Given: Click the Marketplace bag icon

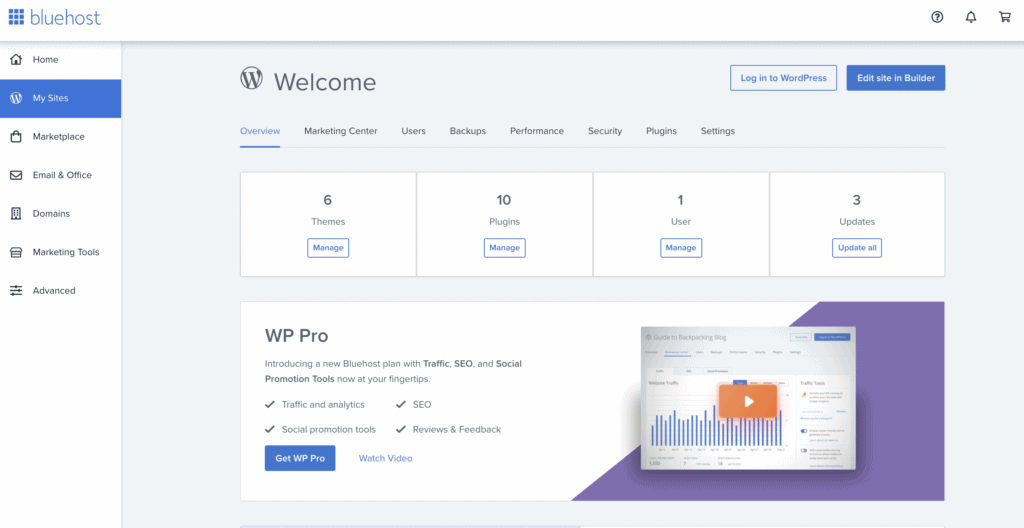Looking at the screenshot, I should click(x=16, y=137).
